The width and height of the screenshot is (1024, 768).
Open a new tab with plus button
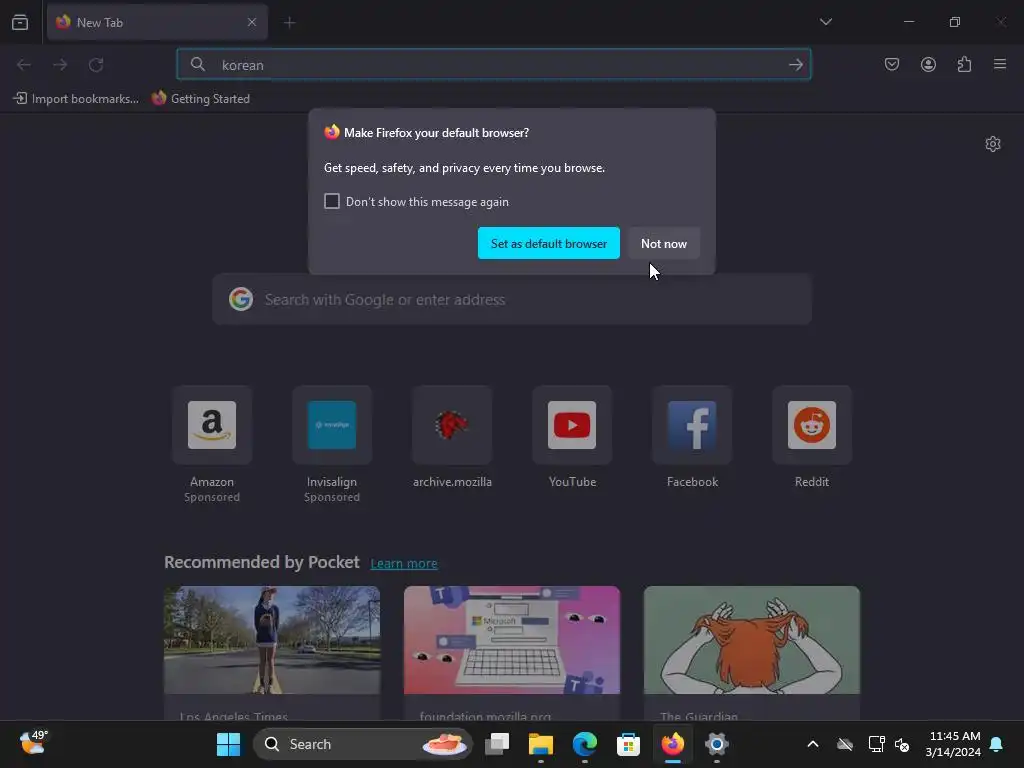tap(289, 23)
